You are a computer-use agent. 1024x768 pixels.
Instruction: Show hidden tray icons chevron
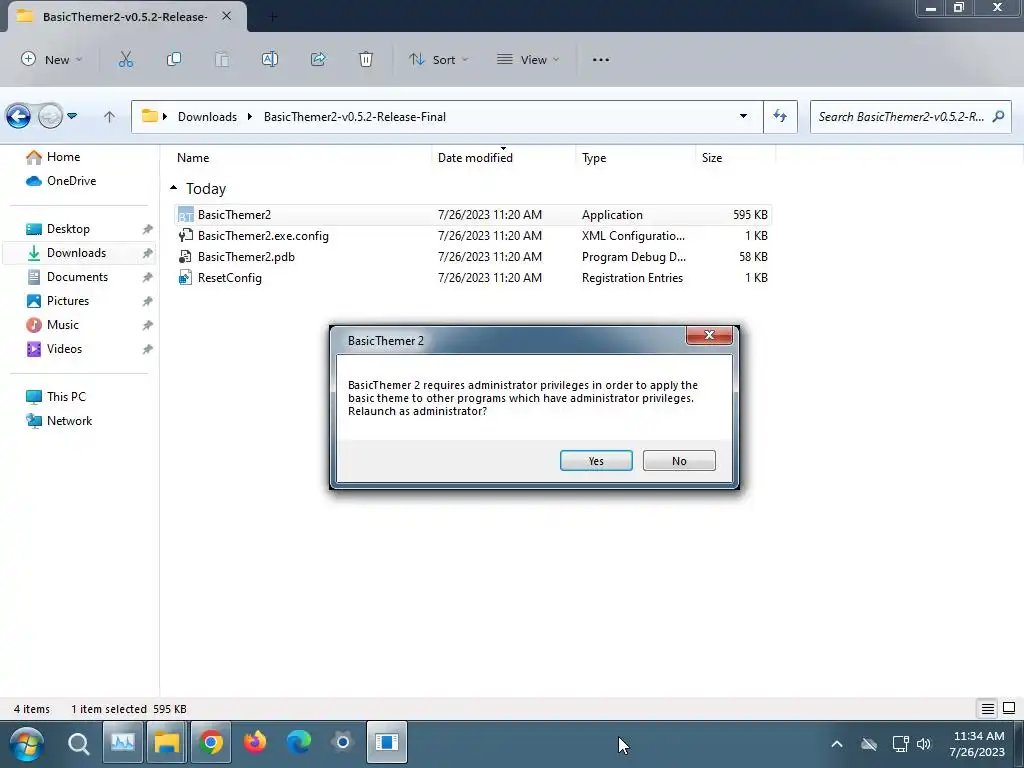[837, 744]
